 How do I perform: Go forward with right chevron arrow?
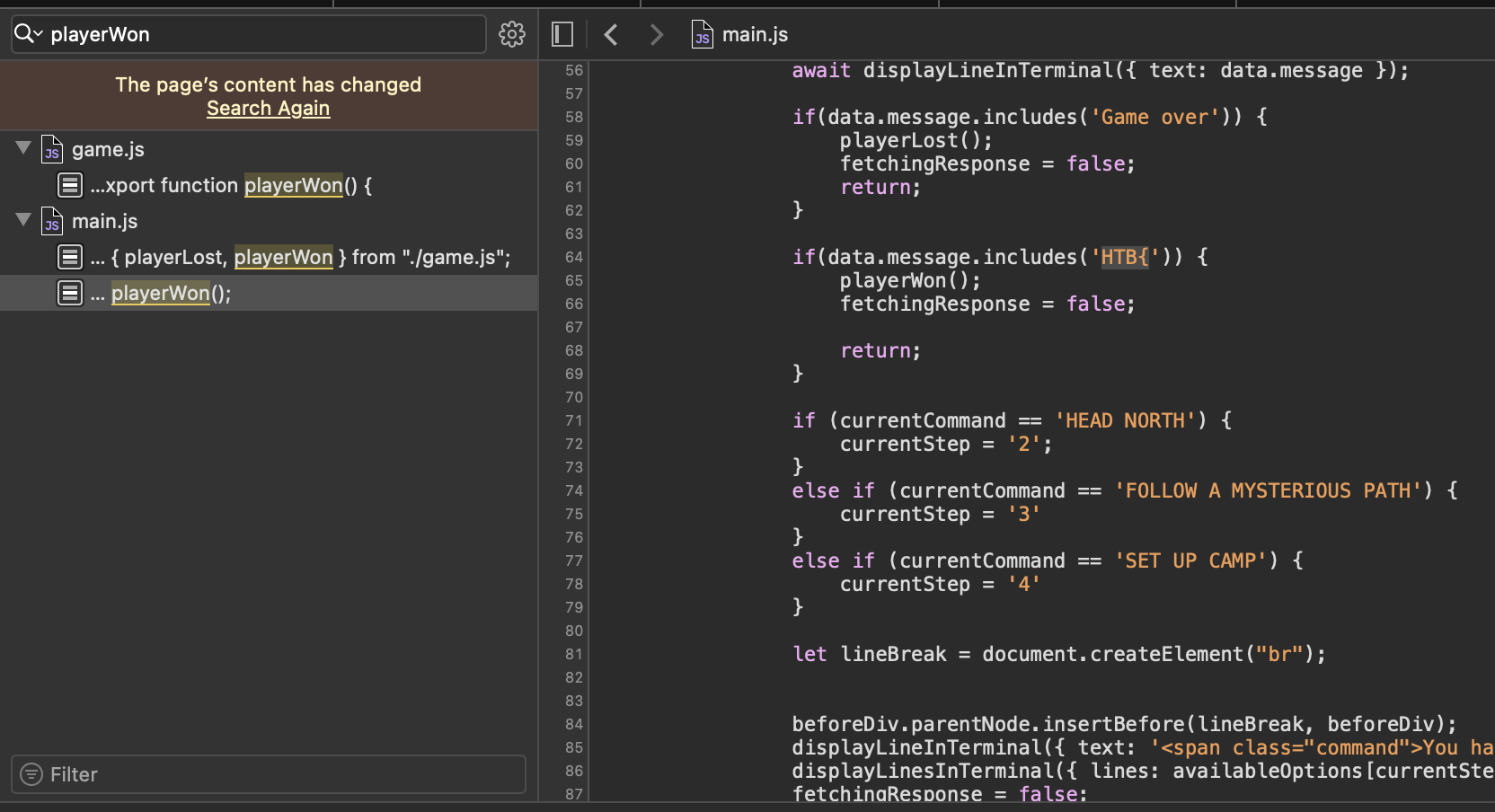tap(657, 34)
